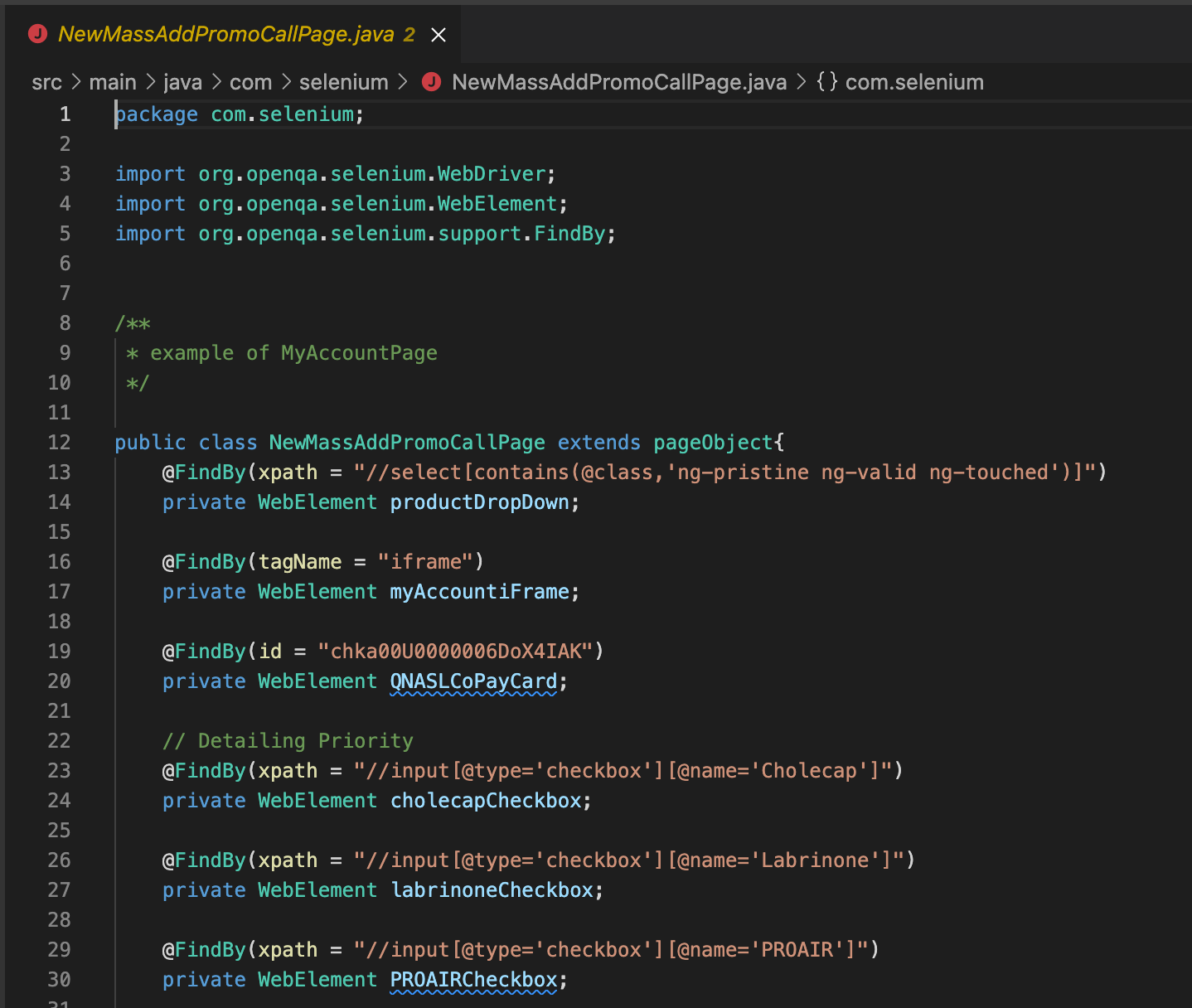
Task: Click the FindBy import on line 5
Action: tap(569, 233)
